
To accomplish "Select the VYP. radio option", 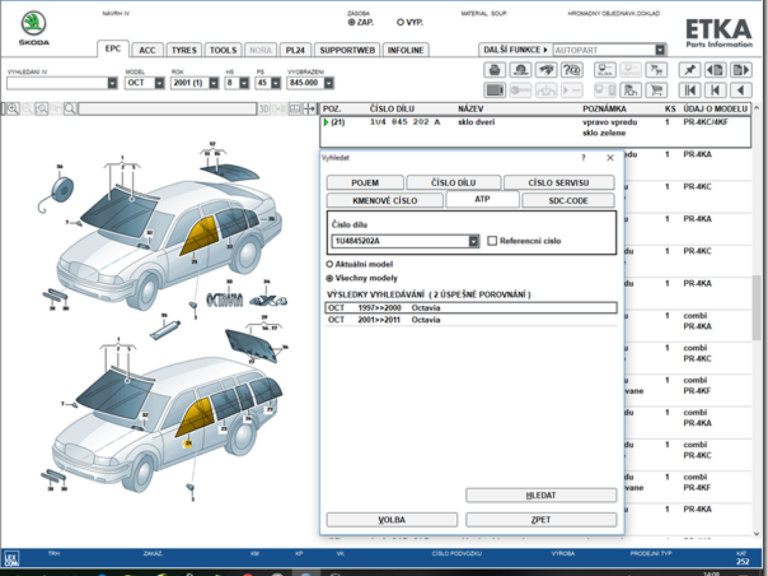I will 401,21.
